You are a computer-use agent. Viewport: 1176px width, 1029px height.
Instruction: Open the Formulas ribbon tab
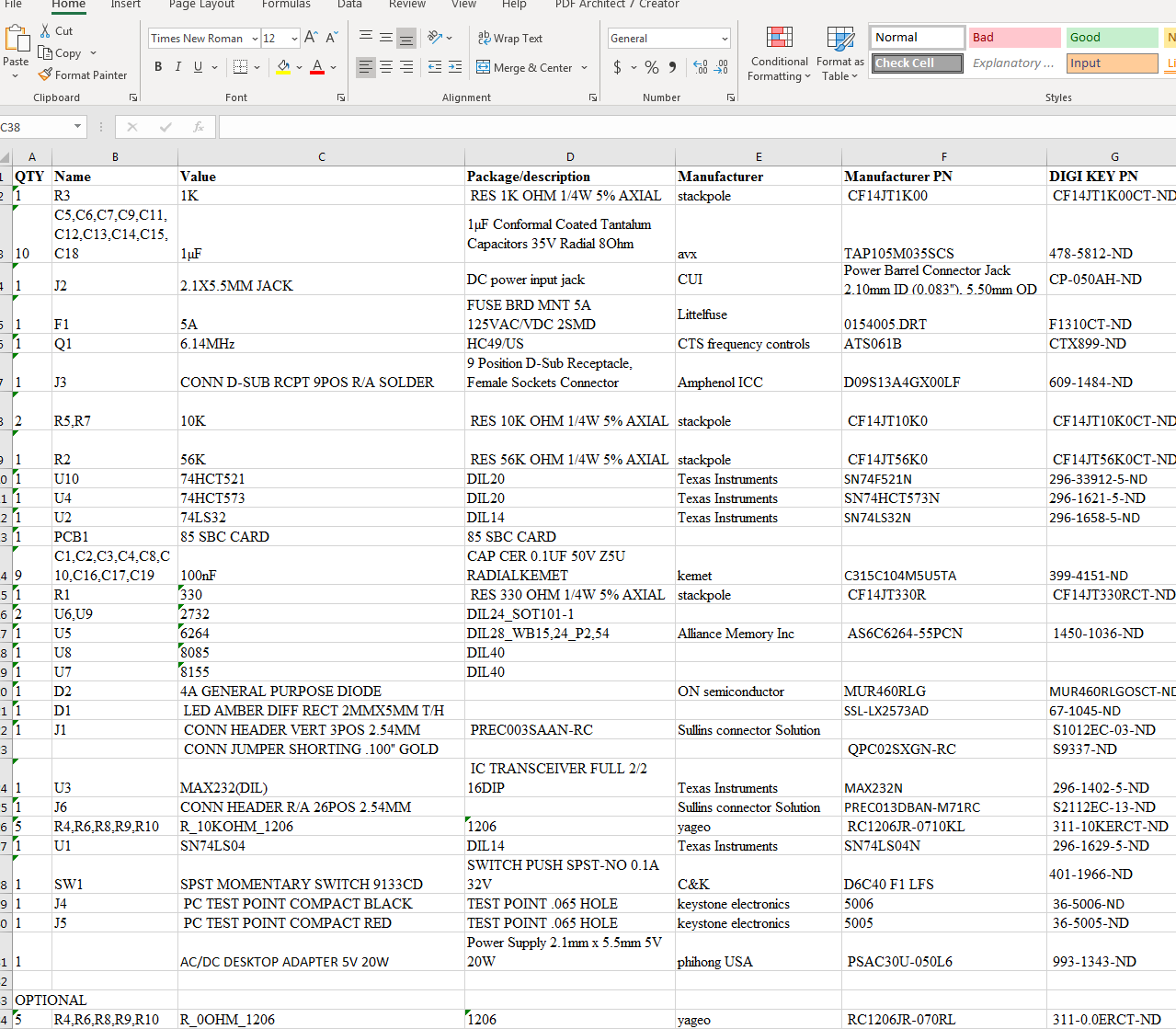click(286, 5)
